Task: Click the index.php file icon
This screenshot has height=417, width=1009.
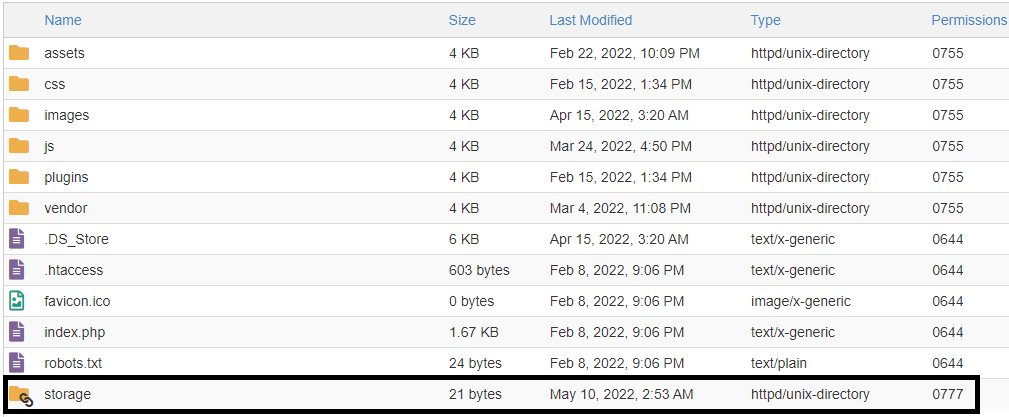Action: 17,332
